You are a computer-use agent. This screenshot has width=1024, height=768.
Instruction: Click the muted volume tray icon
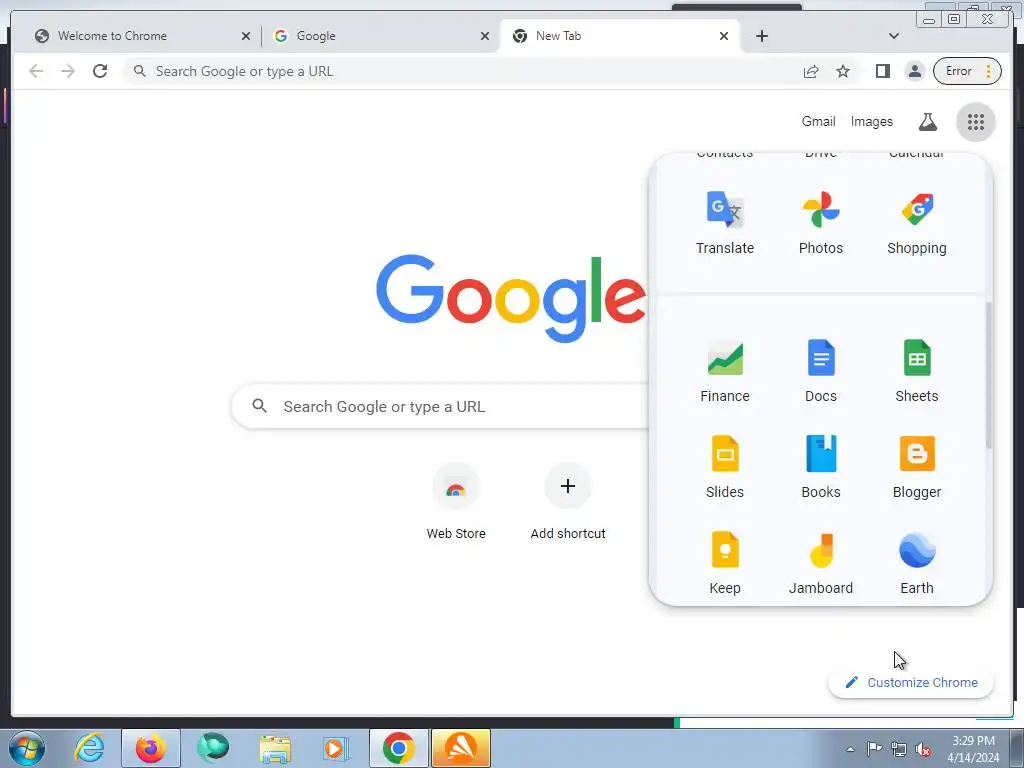[x=923, y=749]
